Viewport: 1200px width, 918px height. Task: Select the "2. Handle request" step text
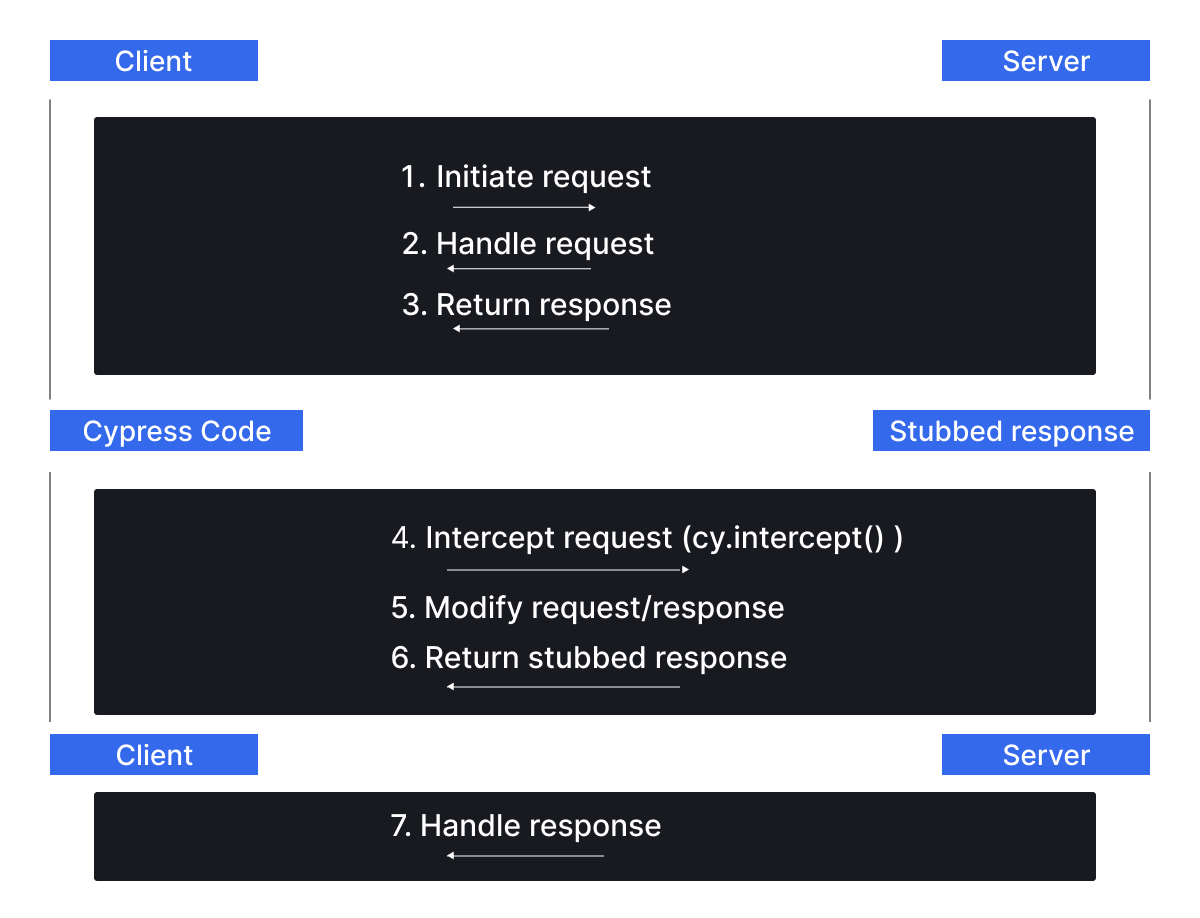pos(528,244)
